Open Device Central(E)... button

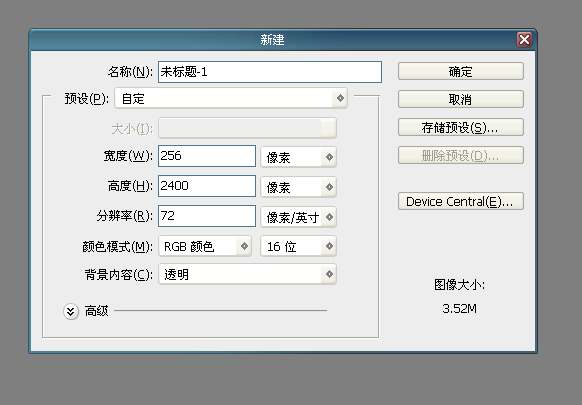point(461,201)
